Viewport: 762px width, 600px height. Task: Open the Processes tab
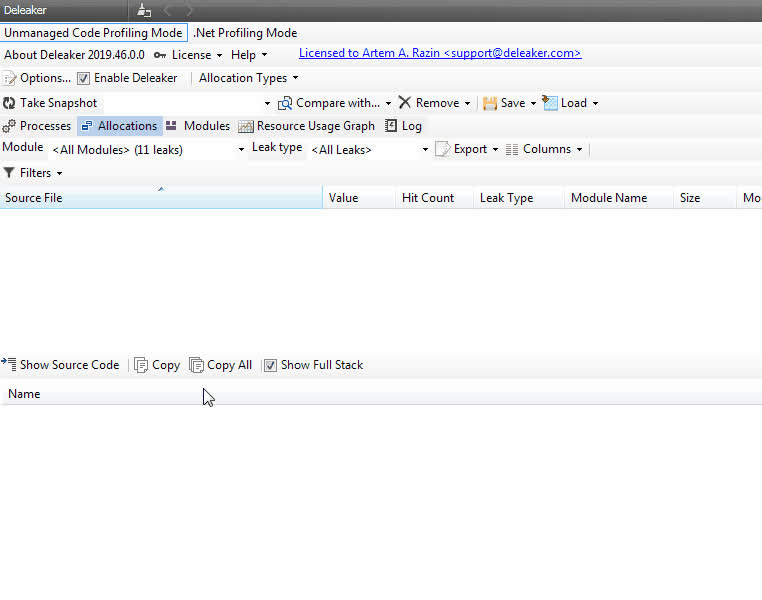[x=37, y=126]
